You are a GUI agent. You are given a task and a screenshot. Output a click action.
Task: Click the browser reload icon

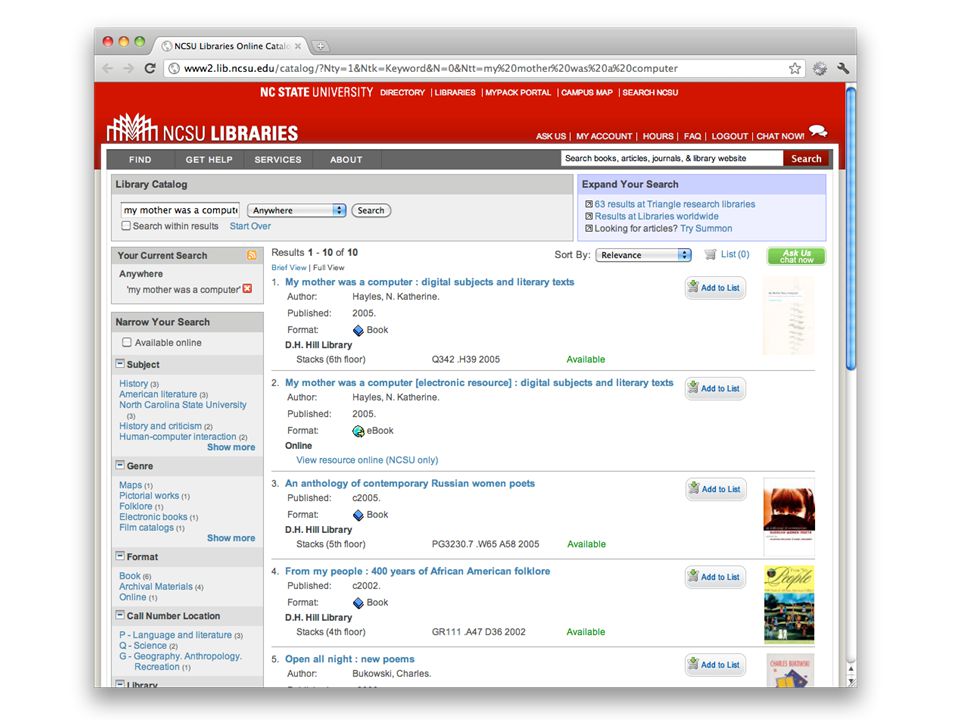click(x=150, y=68)
